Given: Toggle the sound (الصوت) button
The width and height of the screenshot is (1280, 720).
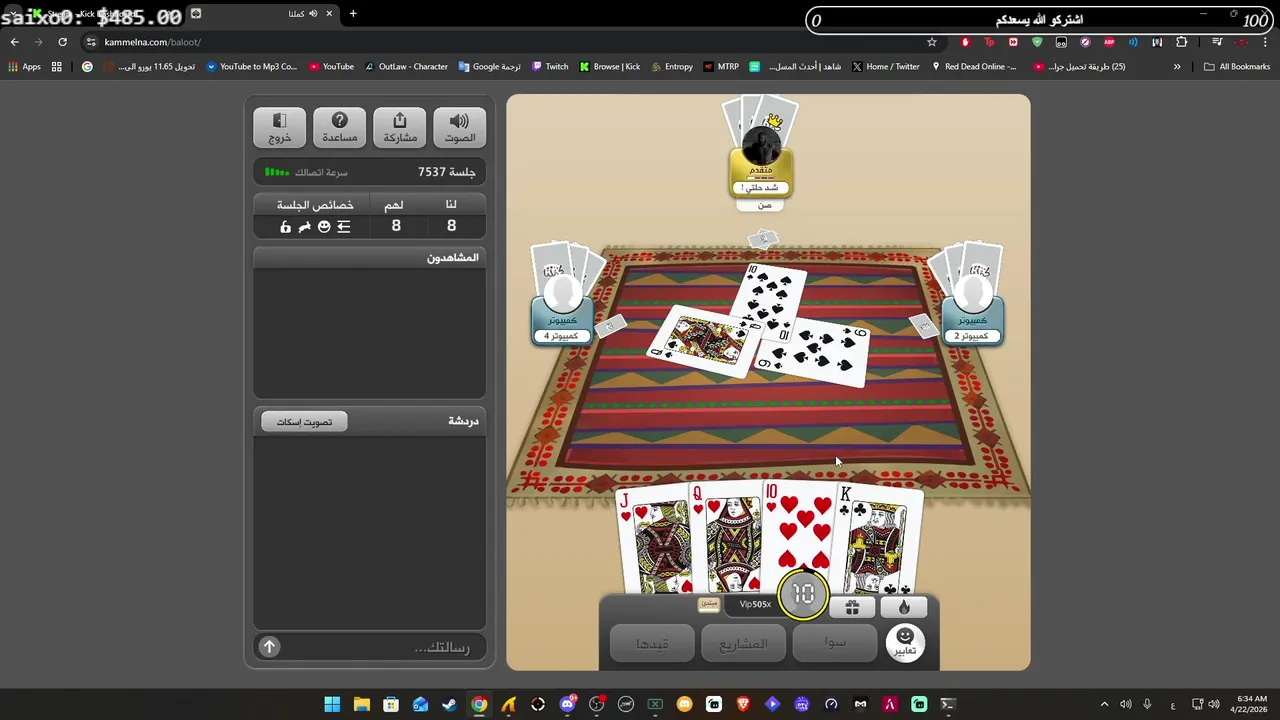Looking at the screenshot, I should pyautogui.click(x=459, y=128).
